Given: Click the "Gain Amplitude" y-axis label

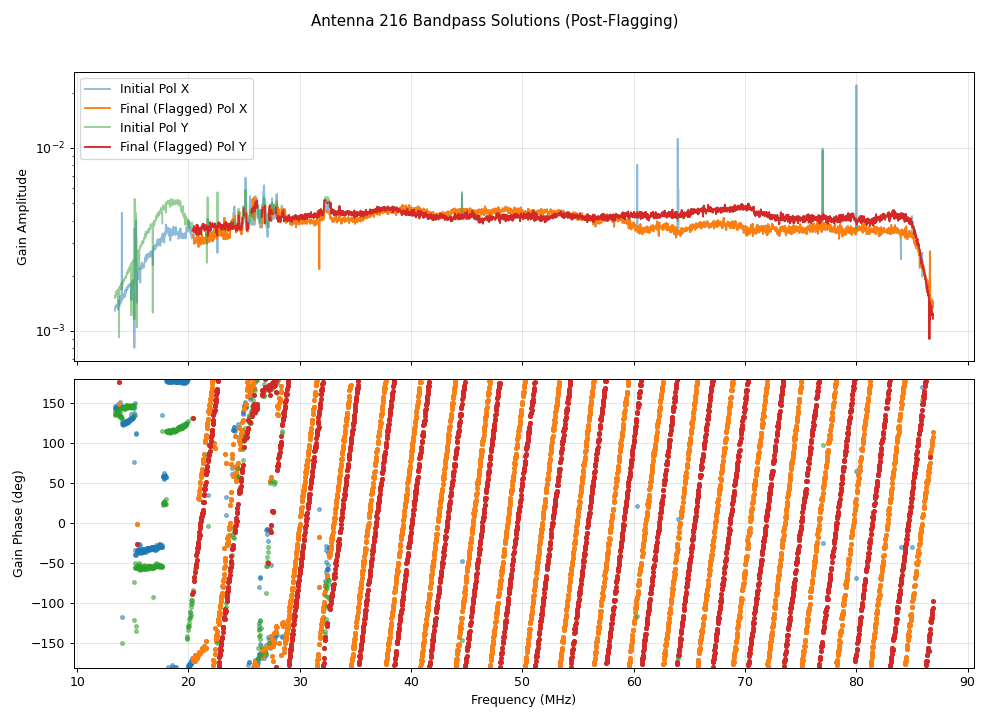Looking at the screenshot, I should (22, 217).
